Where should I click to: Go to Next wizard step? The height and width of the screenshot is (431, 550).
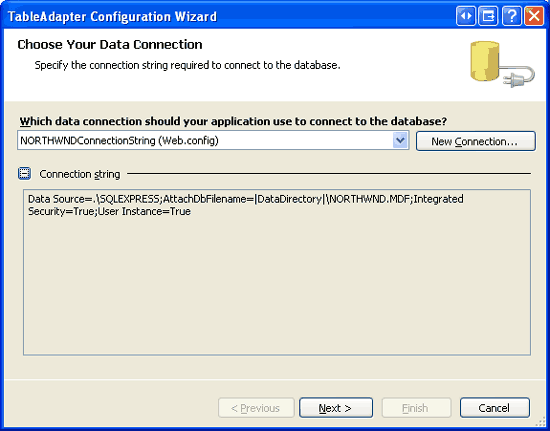pos(336,408)
